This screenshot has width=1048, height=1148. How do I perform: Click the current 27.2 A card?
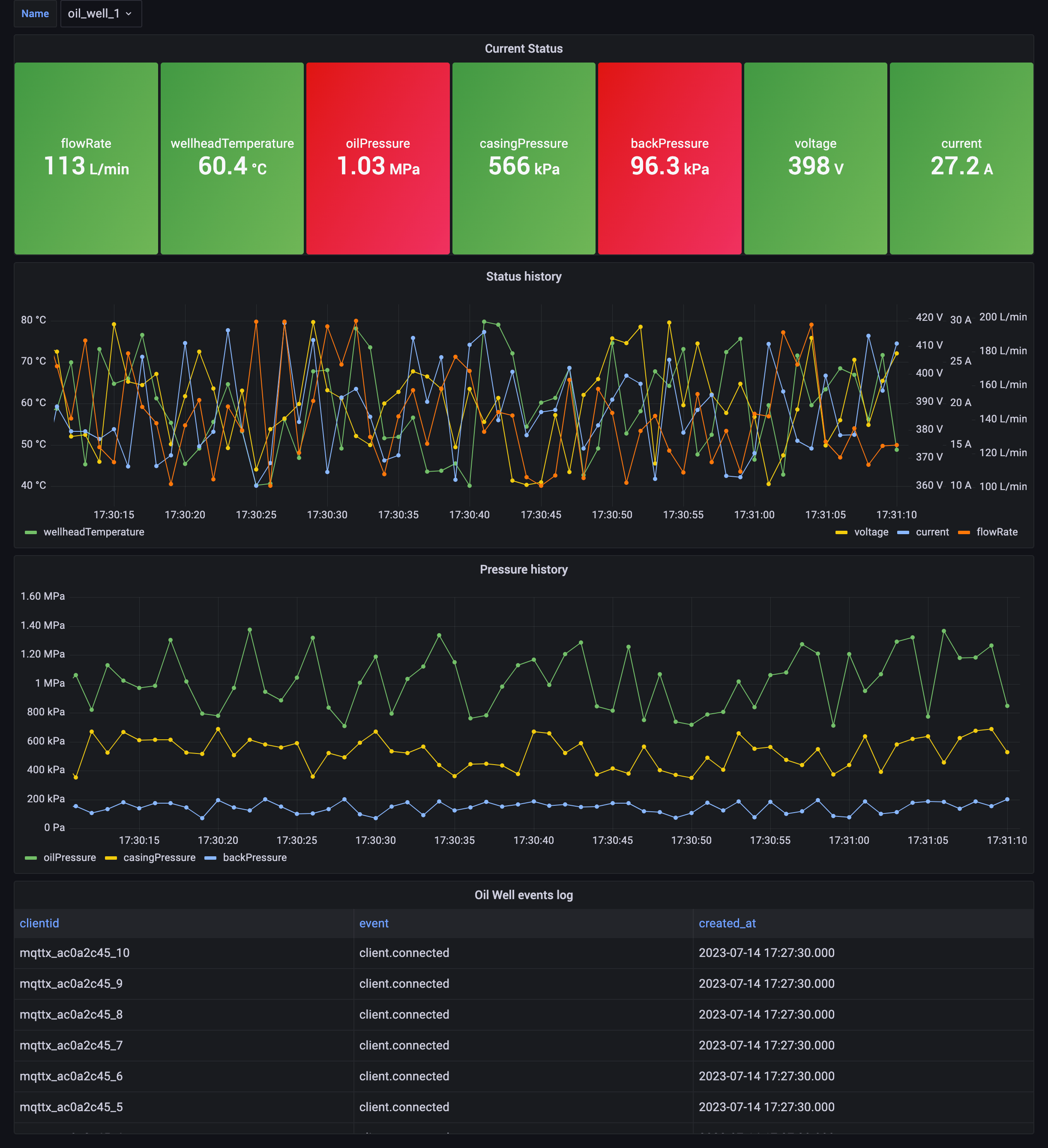click(x=961, y=158)
